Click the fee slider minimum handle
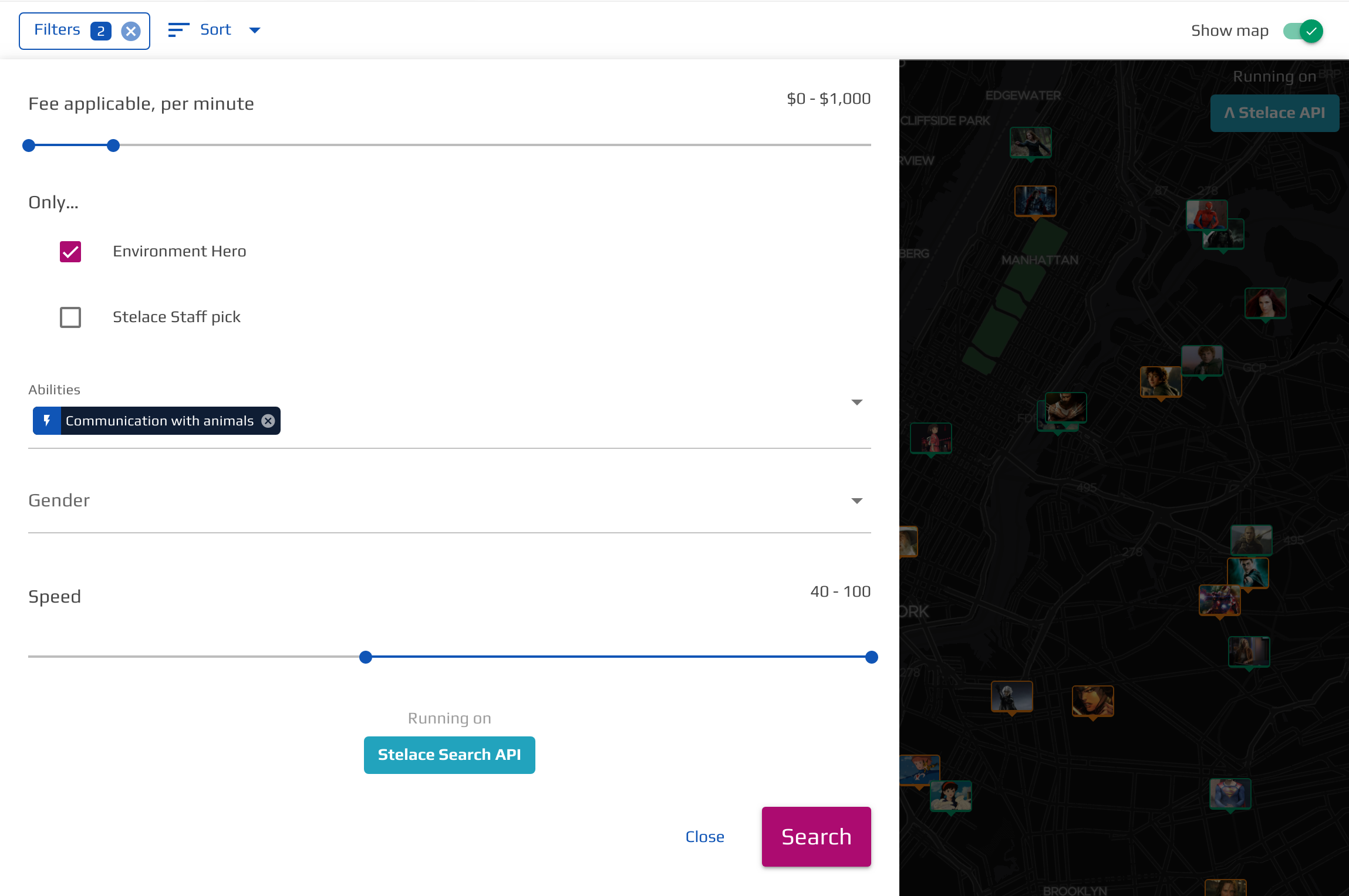1349x896 pixels. coord(29,146)
